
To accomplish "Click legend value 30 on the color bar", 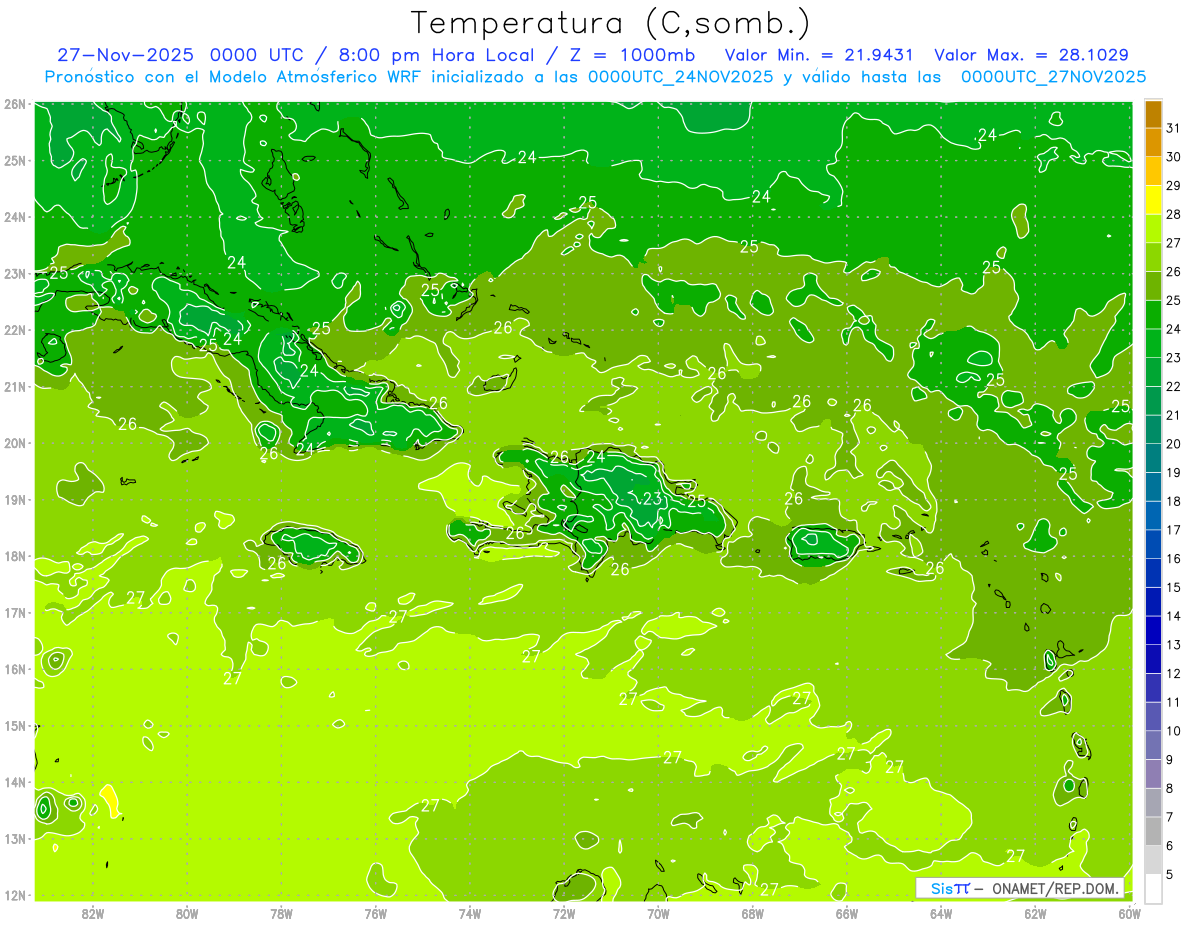I will tap(1174, 157).
